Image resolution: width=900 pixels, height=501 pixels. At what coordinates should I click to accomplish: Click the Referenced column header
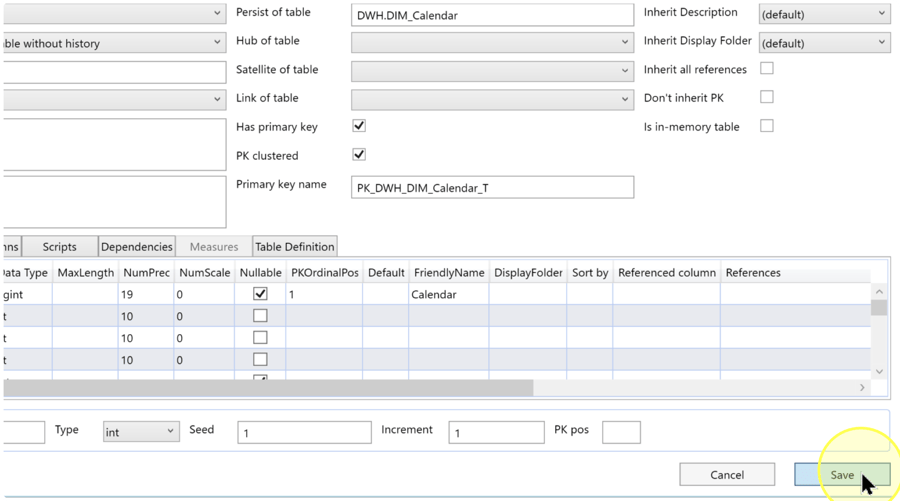[x=667, y=273]
